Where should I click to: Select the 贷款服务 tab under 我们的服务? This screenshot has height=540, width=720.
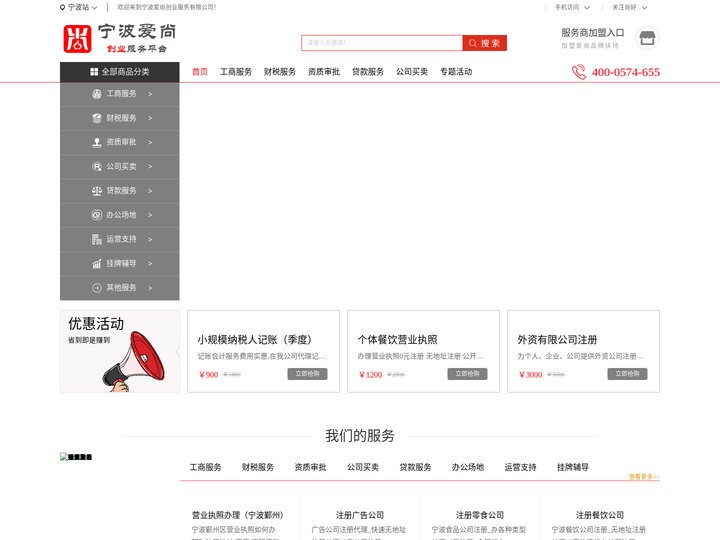pos(416,467)
